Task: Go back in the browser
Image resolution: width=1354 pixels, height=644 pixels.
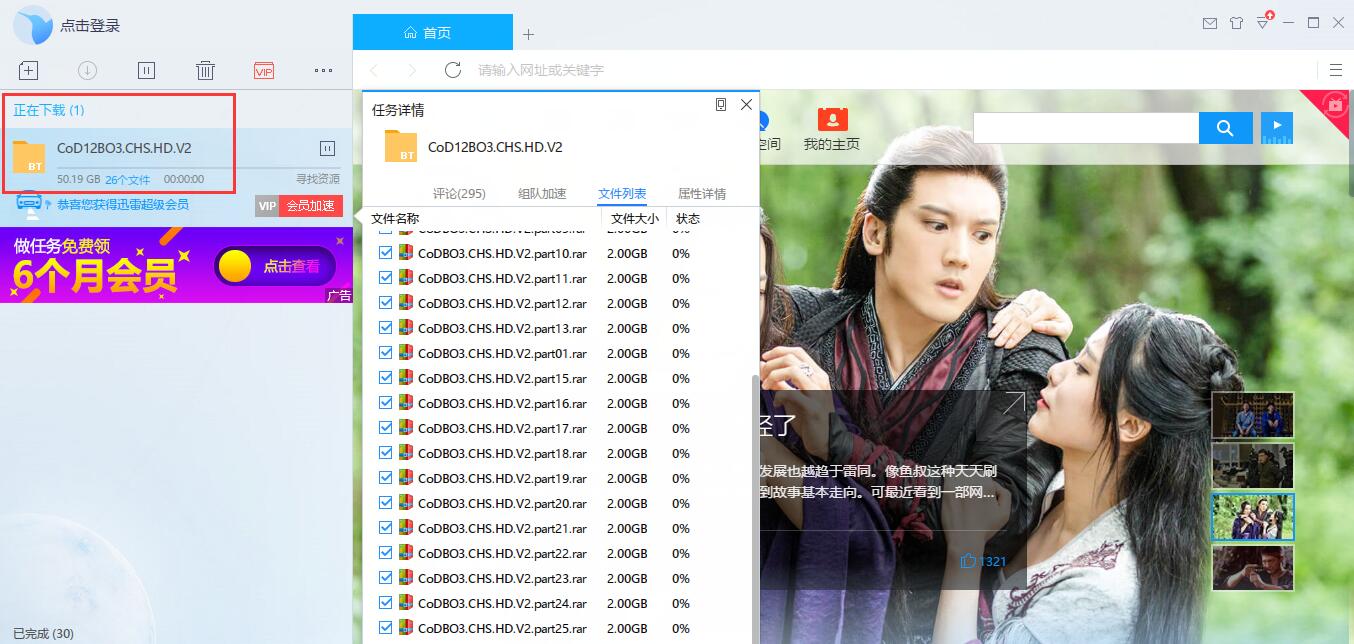Action: point(375,70)
